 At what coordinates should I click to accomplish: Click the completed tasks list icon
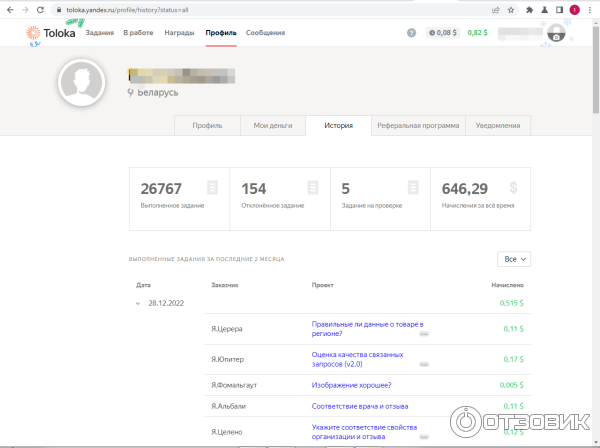pyautogui.click(x=213, y=187)
